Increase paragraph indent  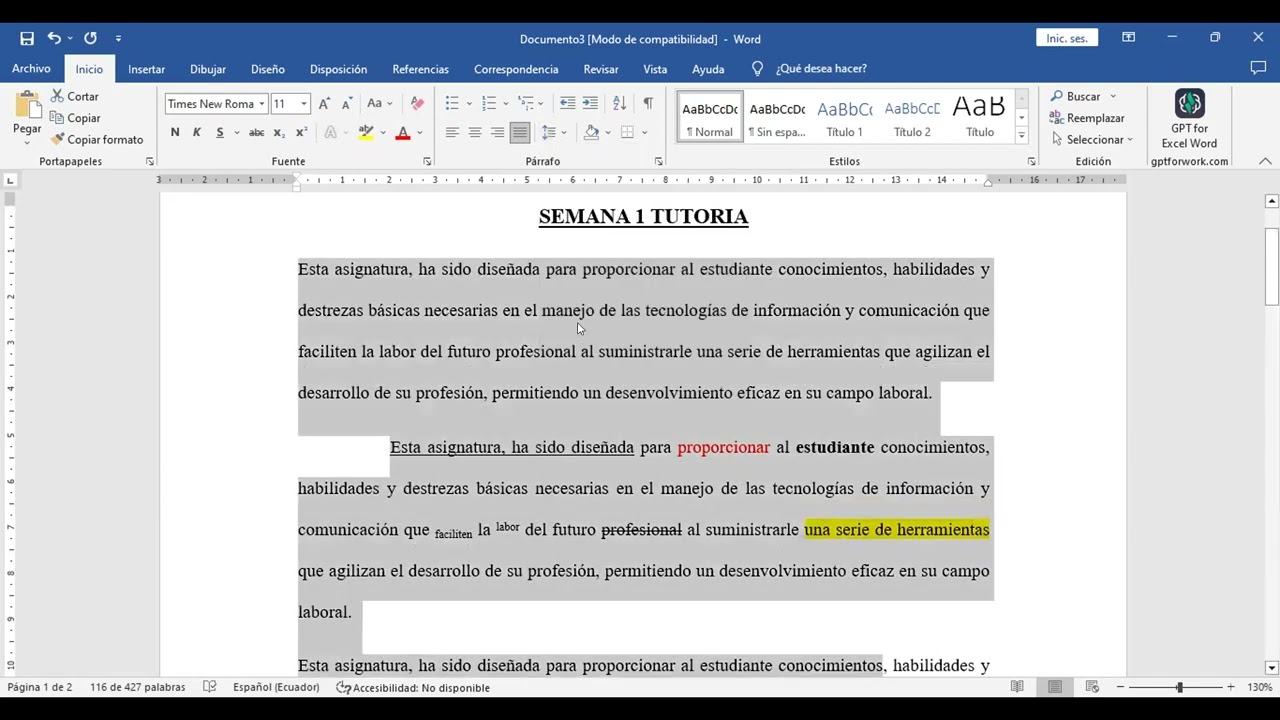point(590,104)
